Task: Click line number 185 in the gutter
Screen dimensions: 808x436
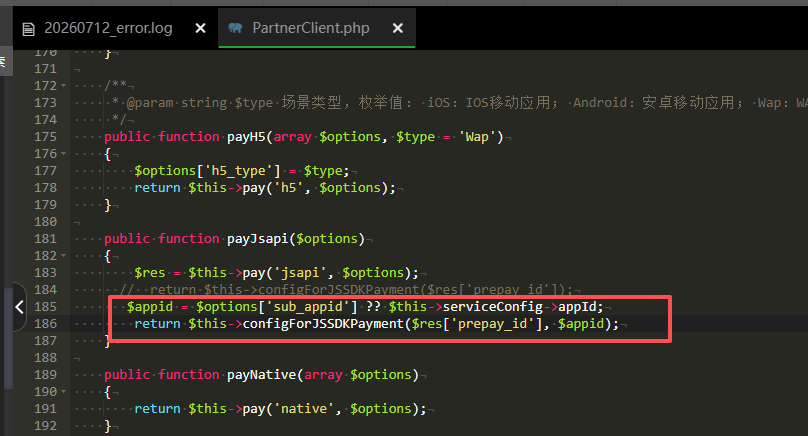Action: click(45, 307)
